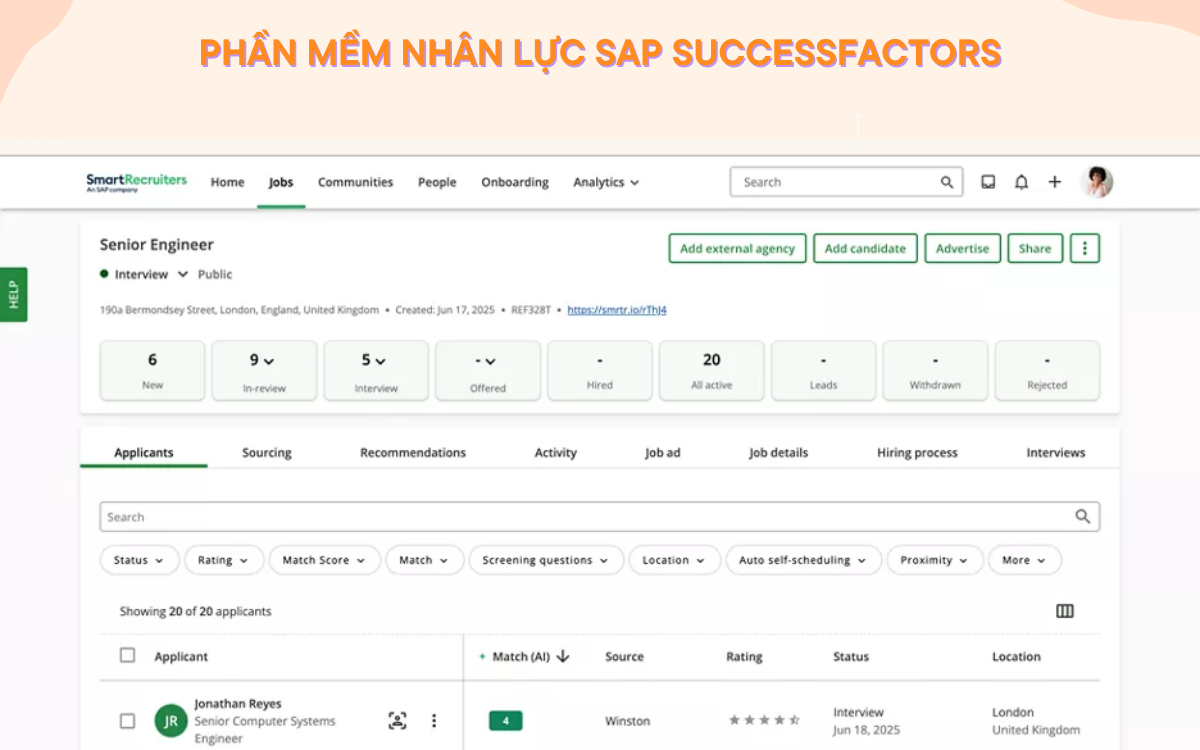
Task: Click Add candidate button
Action: (x=865, y=248)
